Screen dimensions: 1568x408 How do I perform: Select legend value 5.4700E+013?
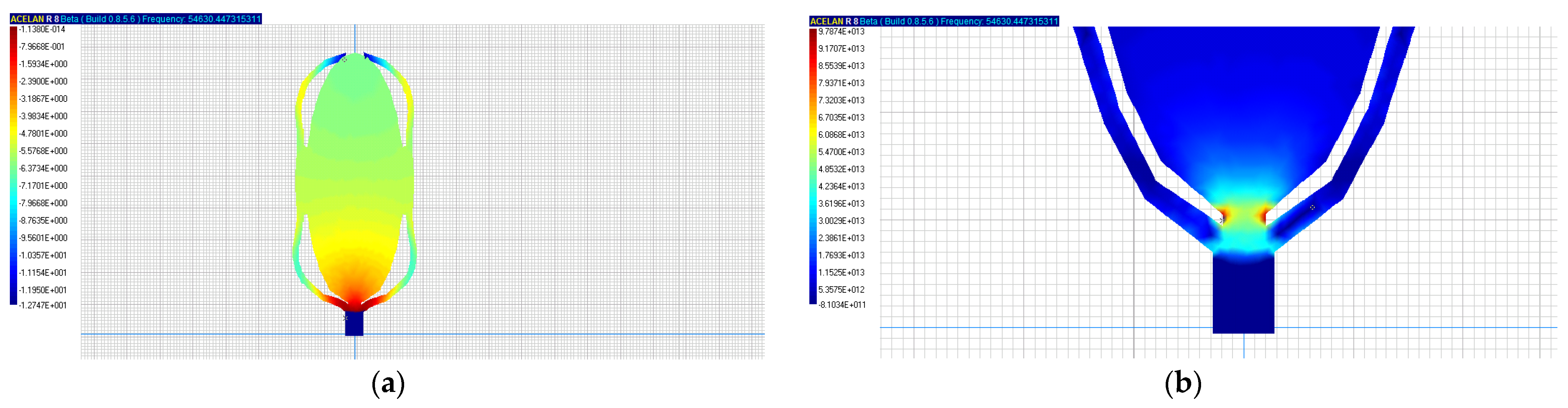point(841,152)
